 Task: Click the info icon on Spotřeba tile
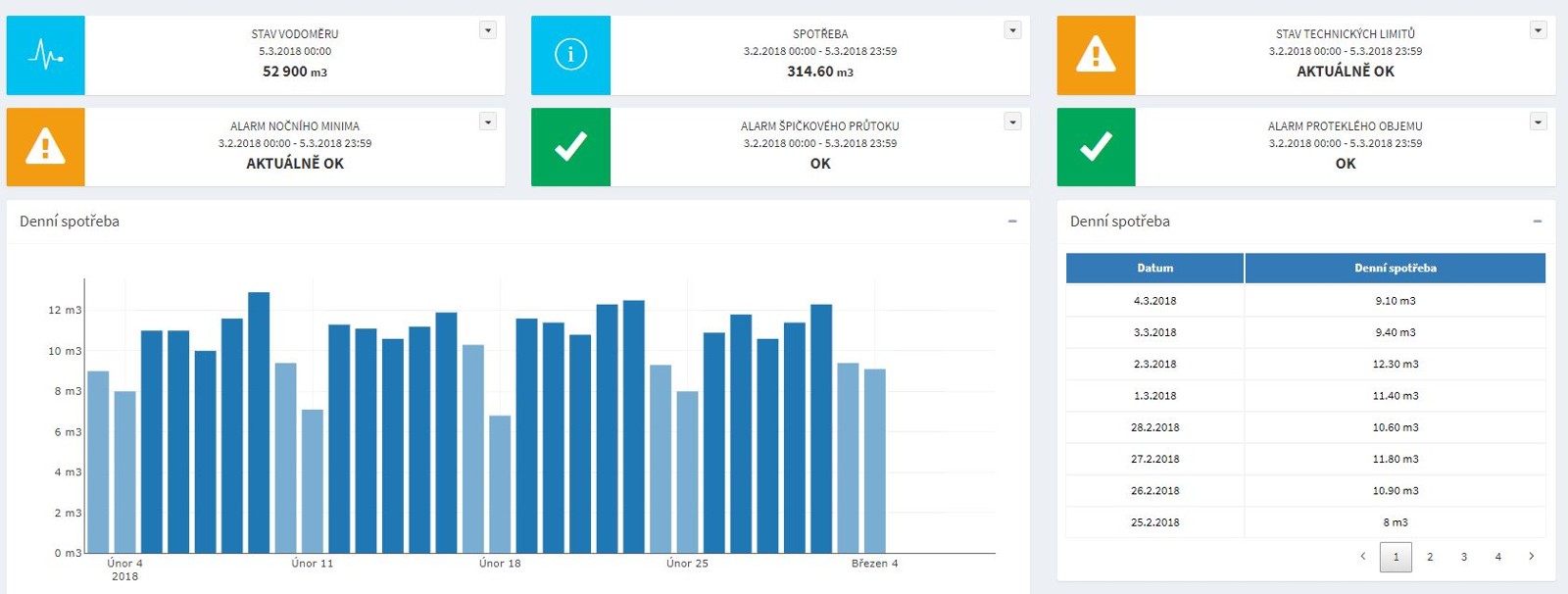[x=570, y=55]
